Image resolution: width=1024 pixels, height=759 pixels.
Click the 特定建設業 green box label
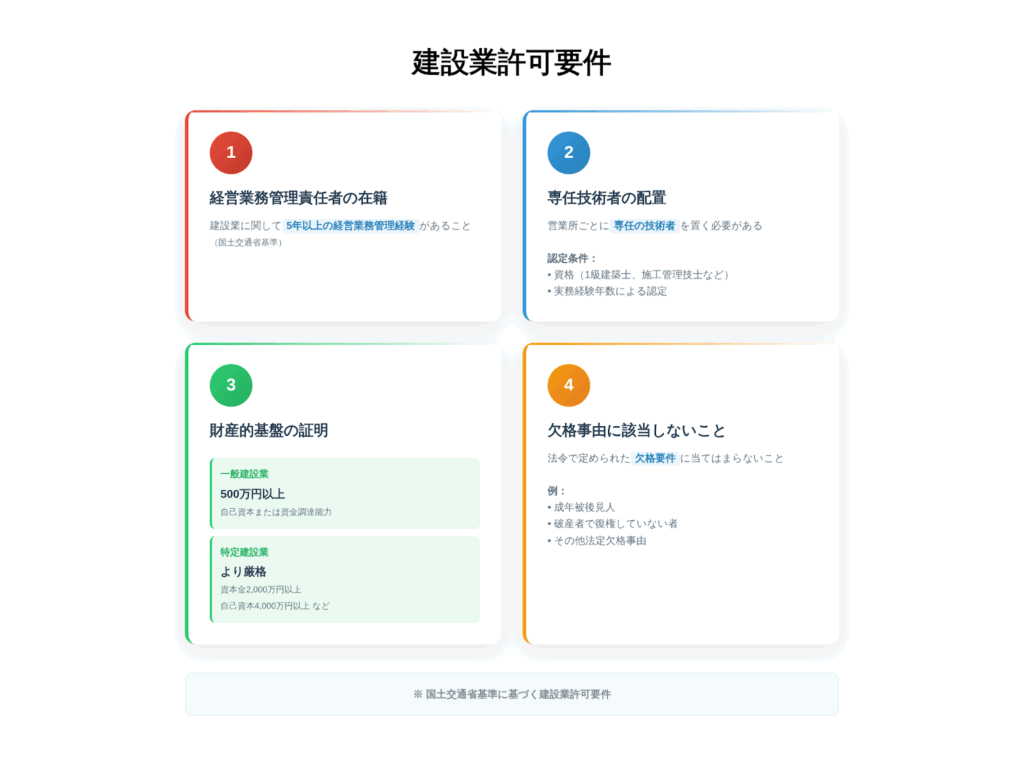tap(244, 552)
